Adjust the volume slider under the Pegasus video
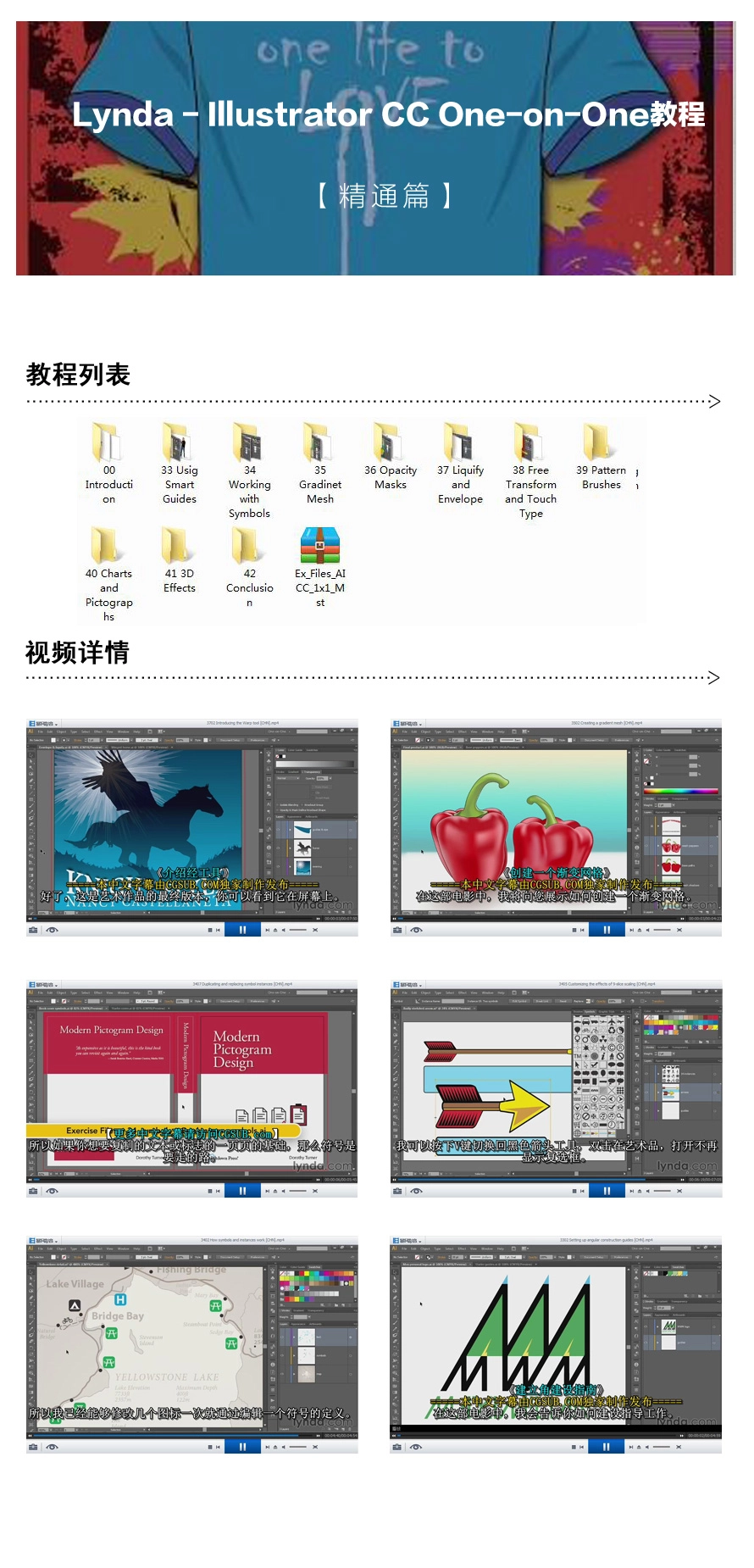The height and width of the screenshot is (1568, 754). (298, 930)
